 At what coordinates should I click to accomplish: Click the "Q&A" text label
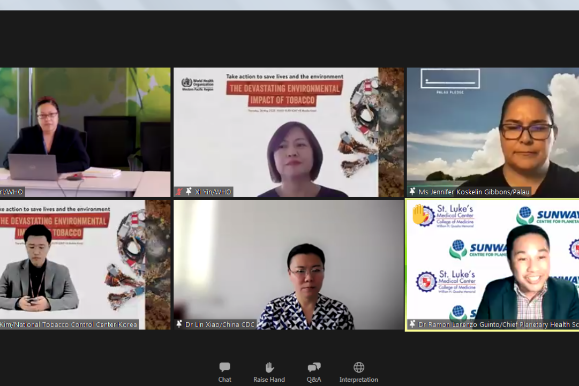tap(314, 379)
